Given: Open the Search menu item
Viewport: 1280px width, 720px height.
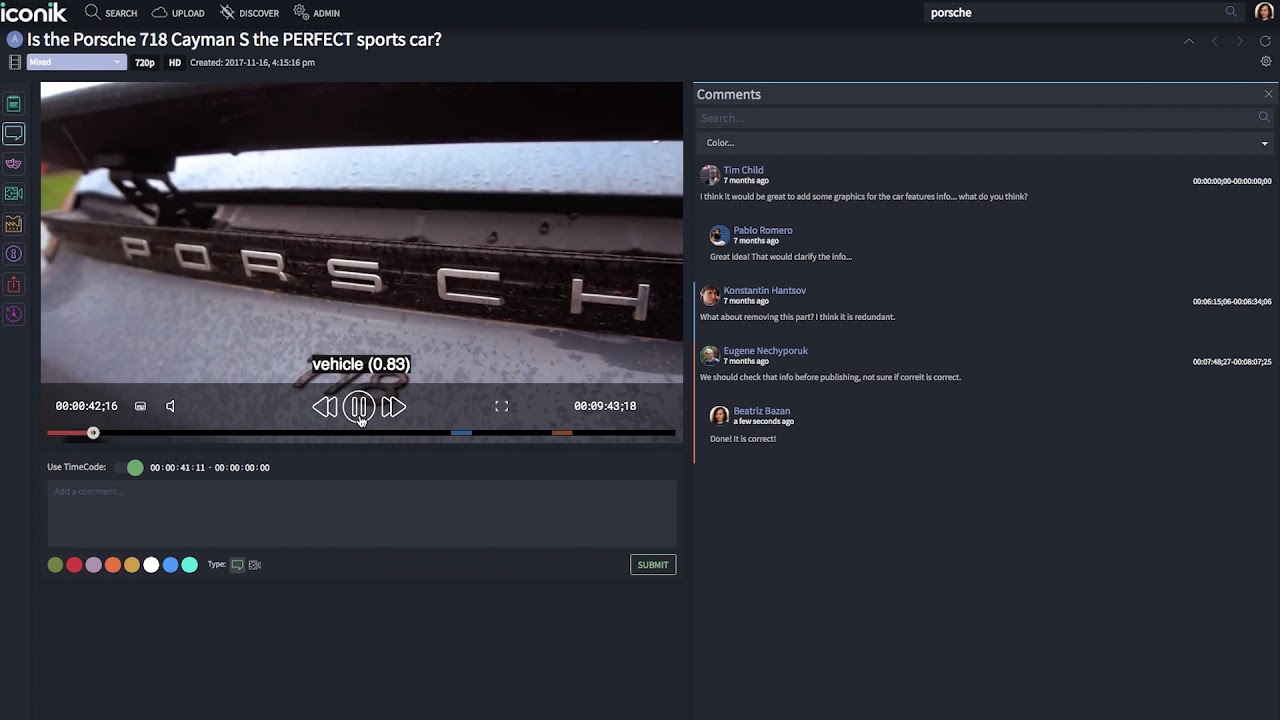Looking at the screenshot, I should (x=111, y=13).
